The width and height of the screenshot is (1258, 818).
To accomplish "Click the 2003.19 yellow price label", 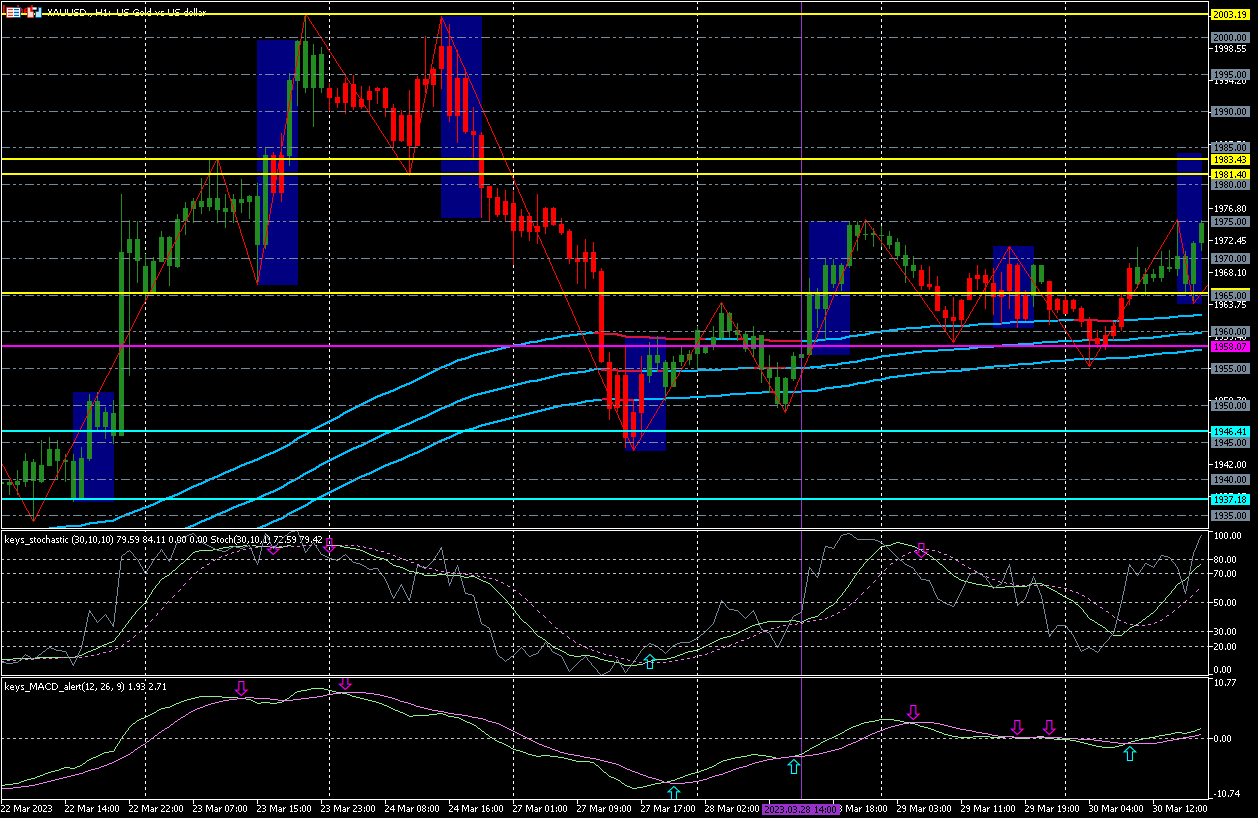I will coord(1227,14).
